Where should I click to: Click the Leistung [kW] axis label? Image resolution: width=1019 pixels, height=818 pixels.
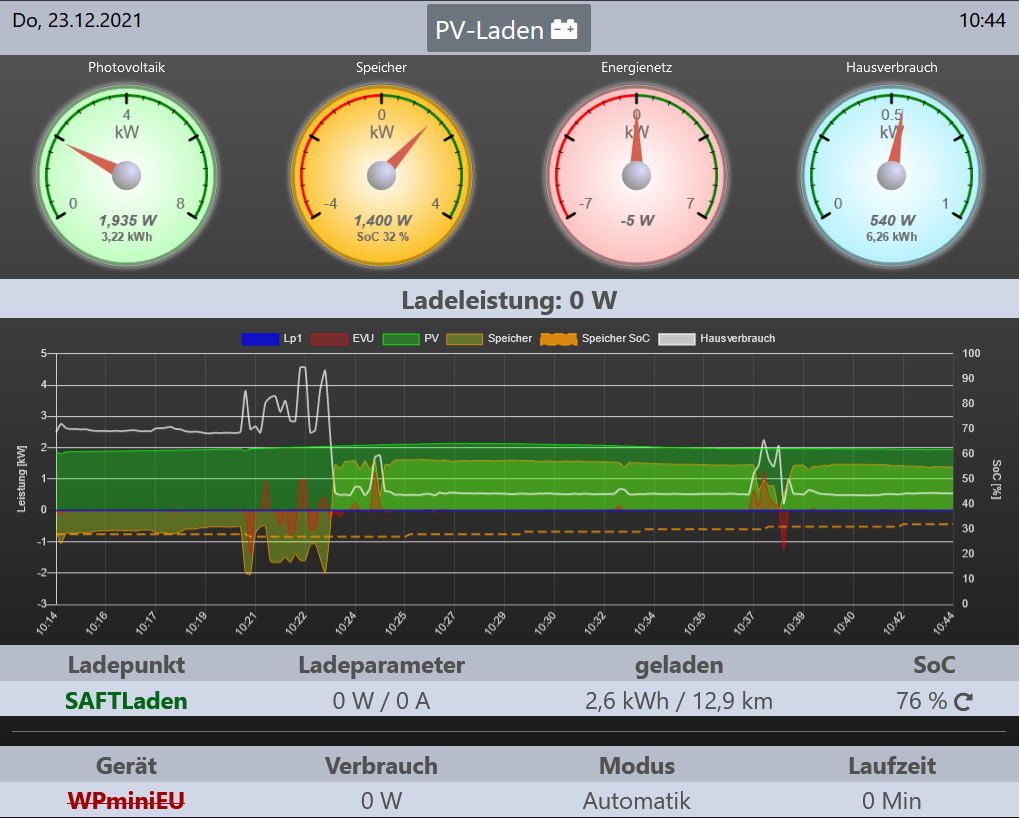coord(21,479)
